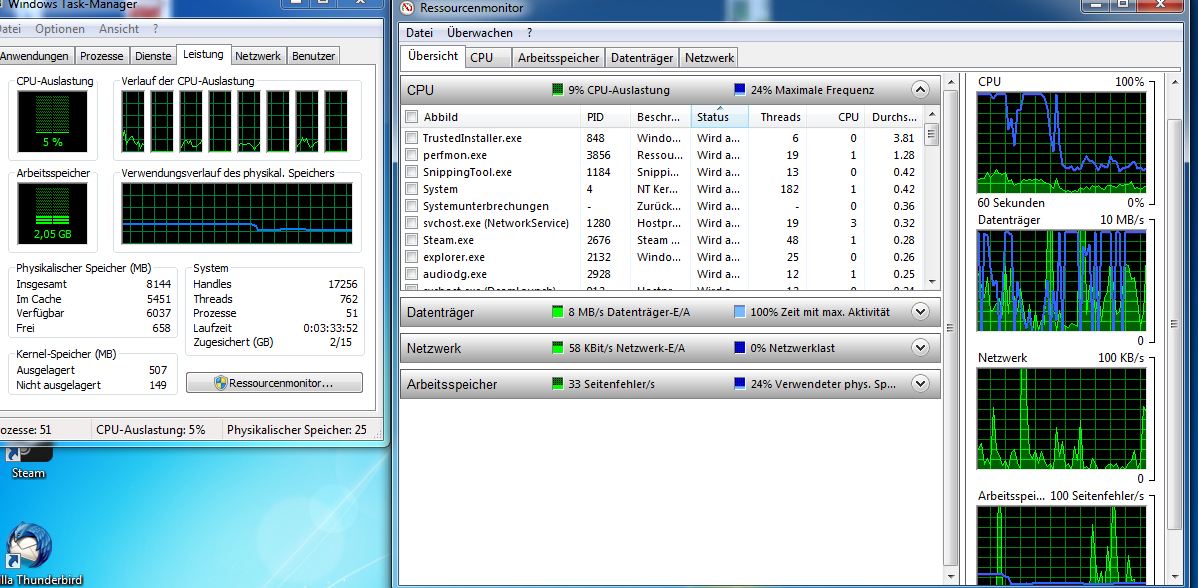Click the CPU 60 Sekunden graph

click(1061, 143)
